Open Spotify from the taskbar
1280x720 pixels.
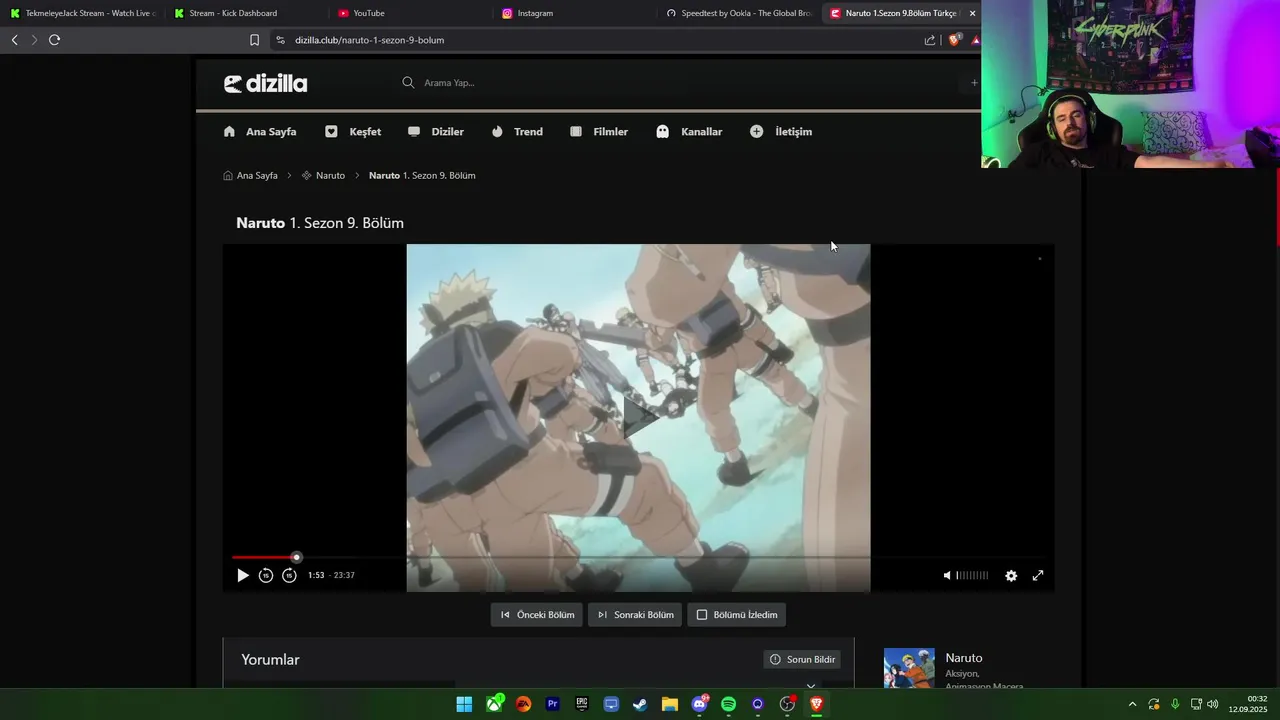pos(728,704)
